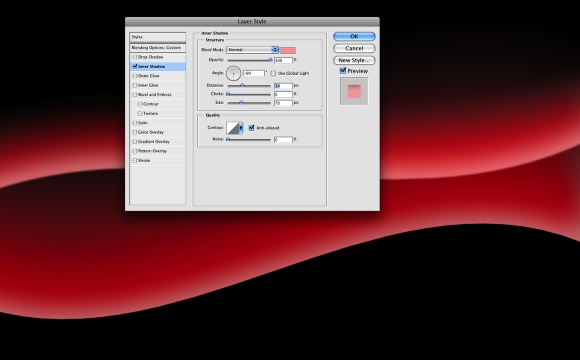Click the pink shadow color swatch
580x360 pixels.
pos(288,50)
